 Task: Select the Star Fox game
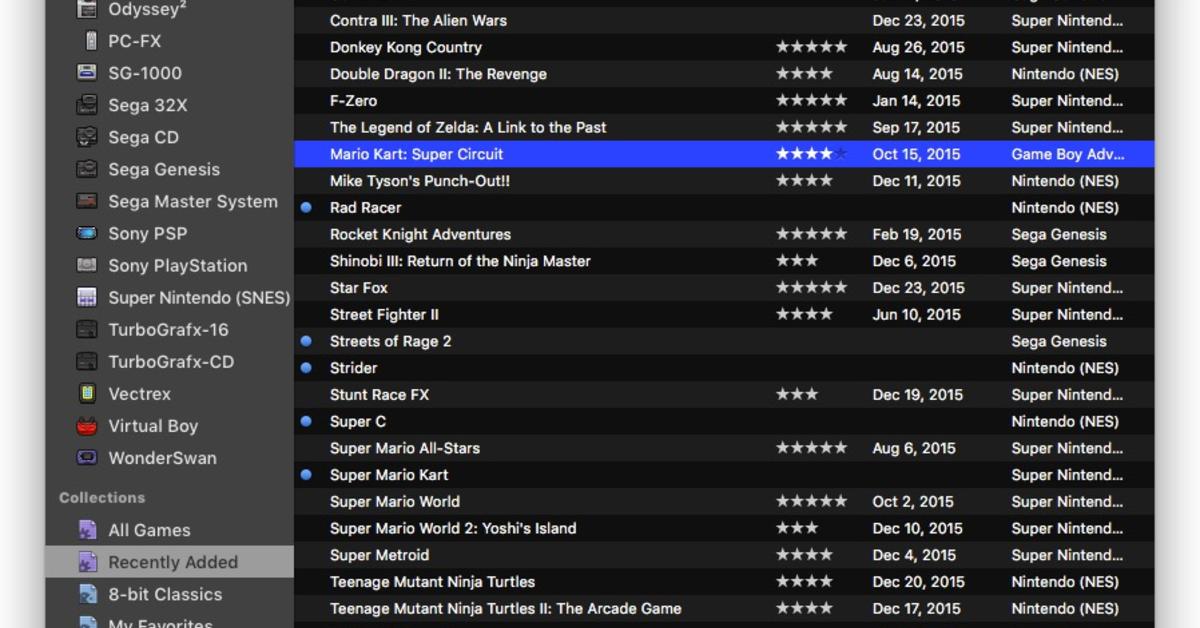[x=359, y=288]
